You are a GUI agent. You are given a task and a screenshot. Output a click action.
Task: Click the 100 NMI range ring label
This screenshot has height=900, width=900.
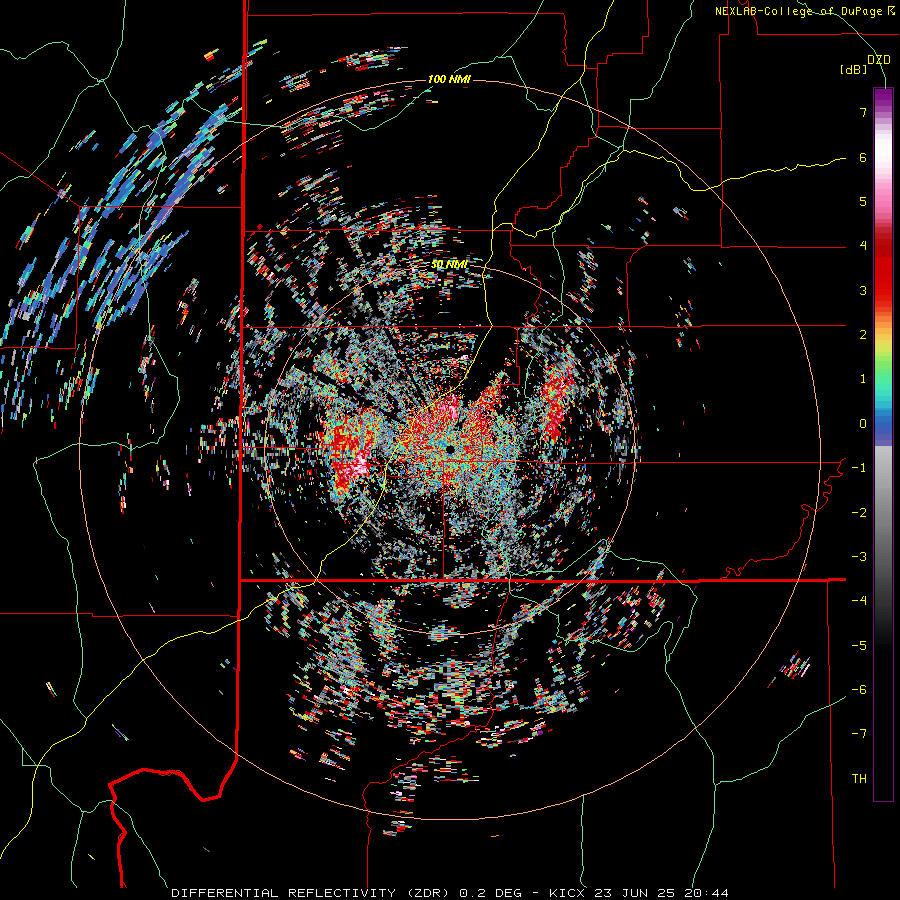click(x=449, y=79)
